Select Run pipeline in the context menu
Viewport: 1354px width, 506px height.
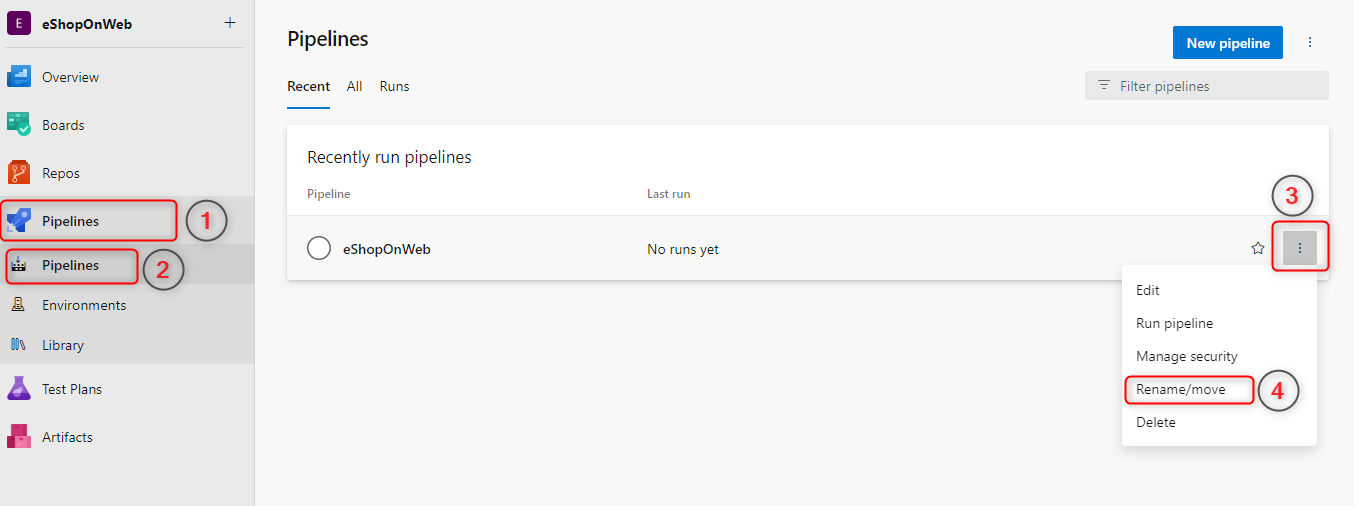(1174, 323)
